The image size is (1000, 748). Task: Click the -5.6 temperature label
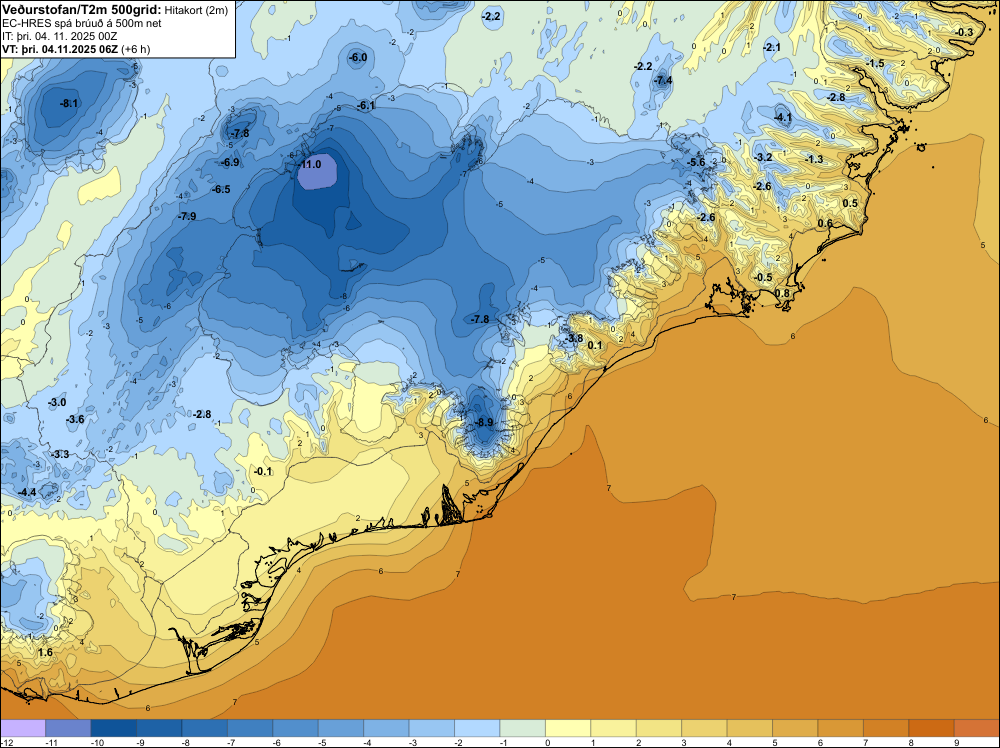point(696,163)
